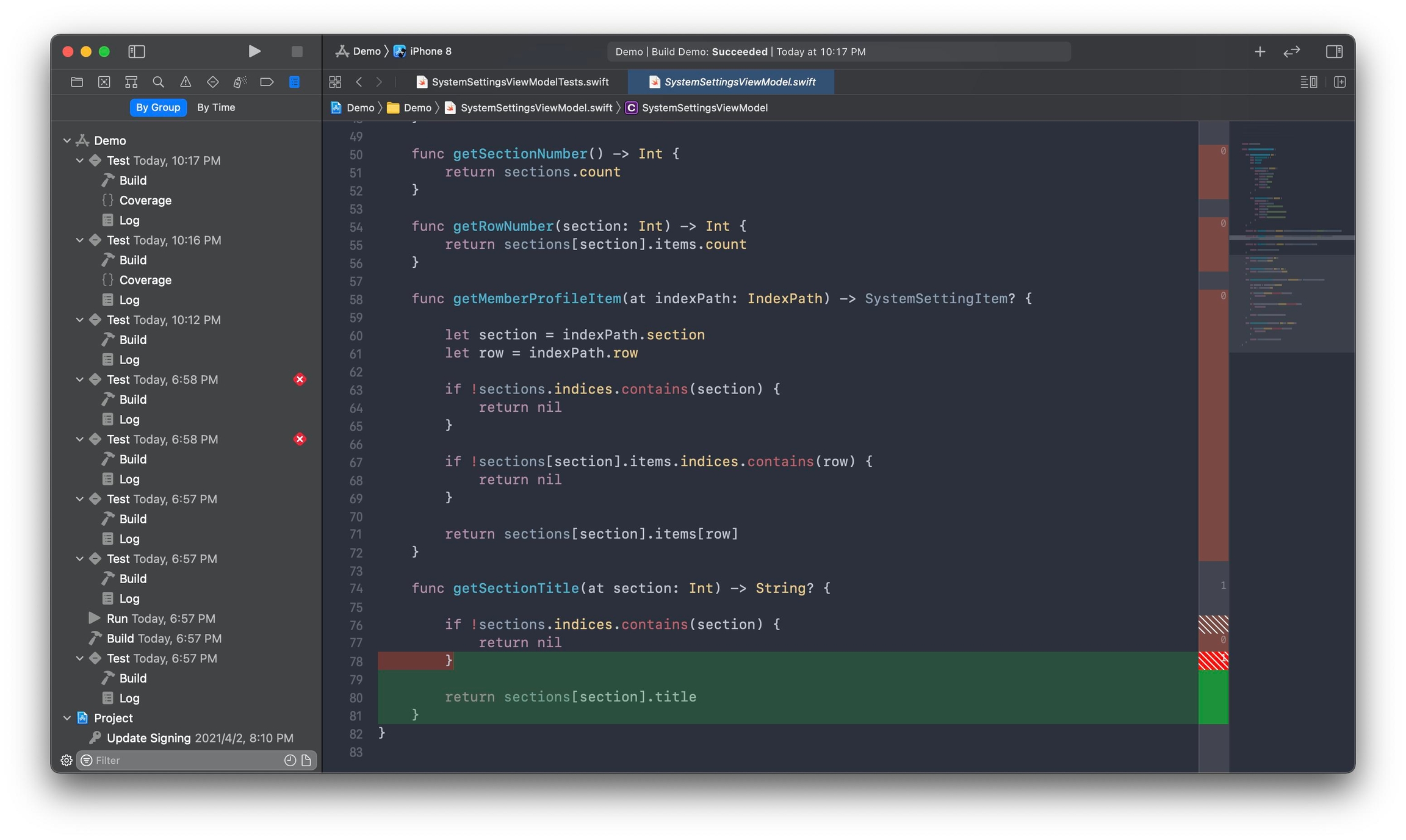Viewport: 1406px width, 840px height.
Task: Open the Breakpoint navigator icon
Action: pyautogui.click(x=267, y=82)
